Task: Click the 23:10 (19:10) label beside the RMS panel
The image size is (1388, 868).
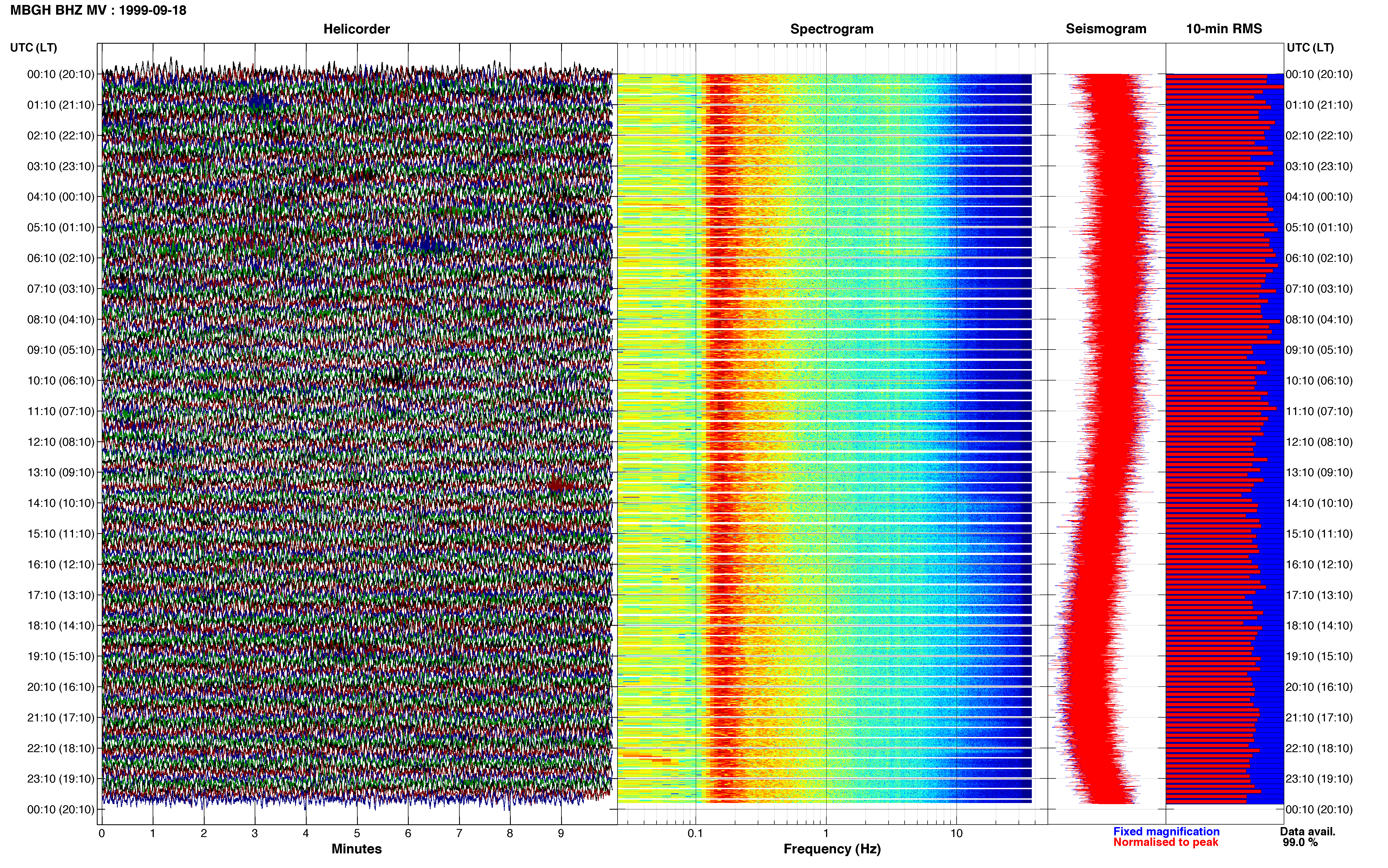Action: point(1319,778)
